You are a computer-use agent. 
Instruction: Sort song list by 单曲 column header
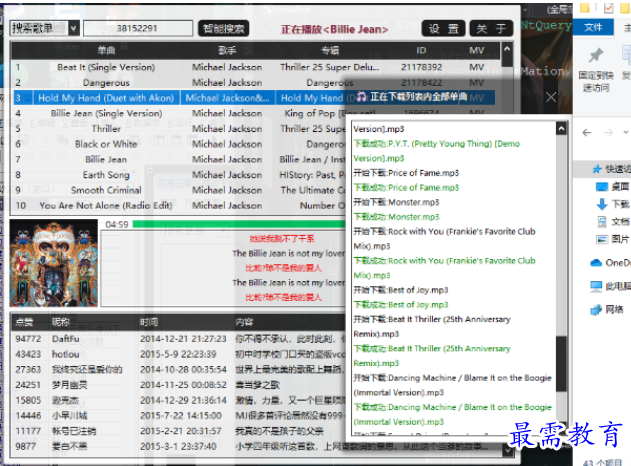[x=106, y=50]
